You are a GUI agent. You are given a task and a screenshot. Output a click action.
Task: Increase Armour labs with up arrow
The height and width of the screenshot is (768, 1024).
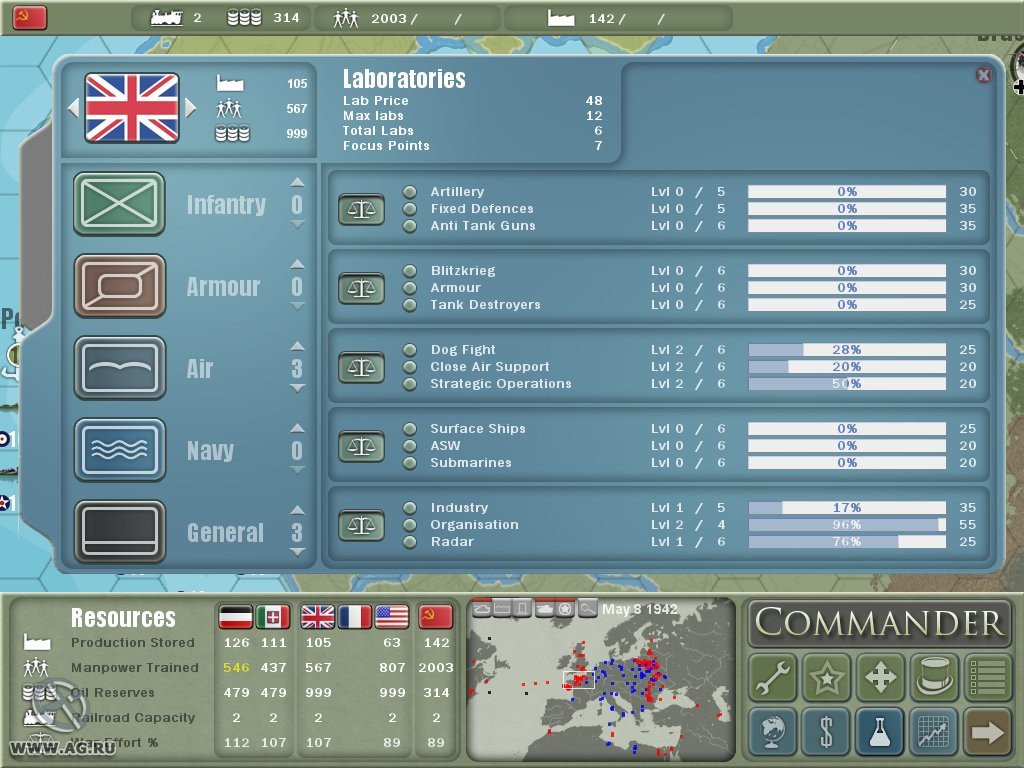297,264
